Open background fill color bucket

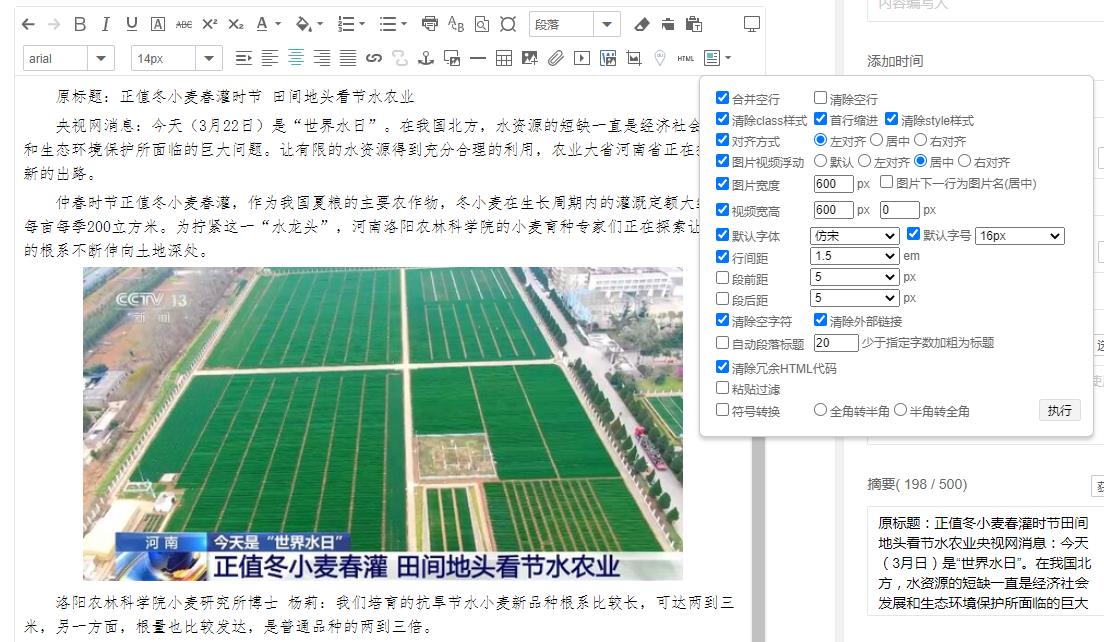click(303, 25)
